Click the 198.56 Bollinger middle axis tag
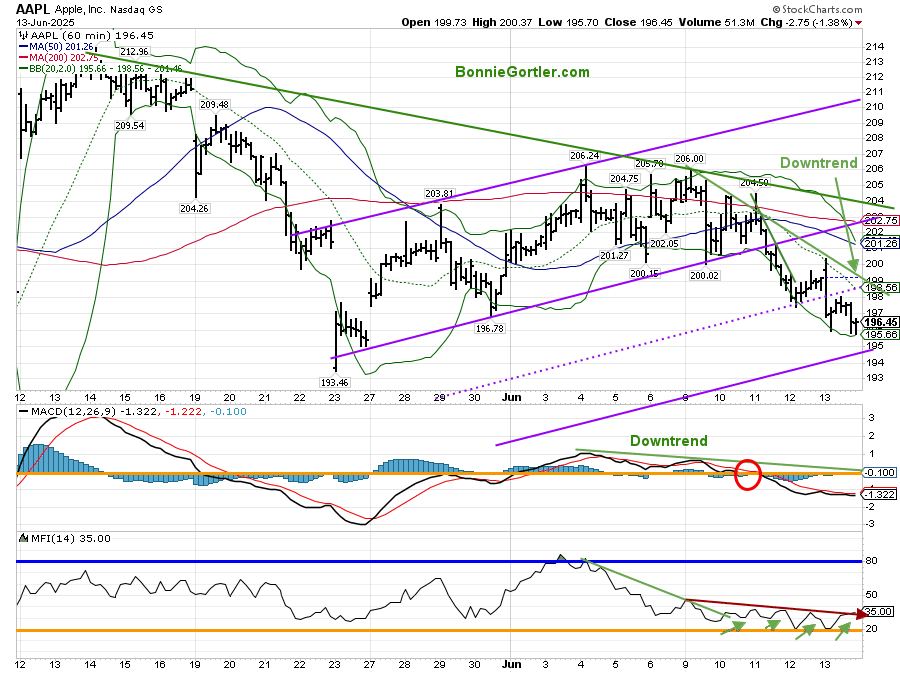900x673 pixels. click(x=880, y=287)
